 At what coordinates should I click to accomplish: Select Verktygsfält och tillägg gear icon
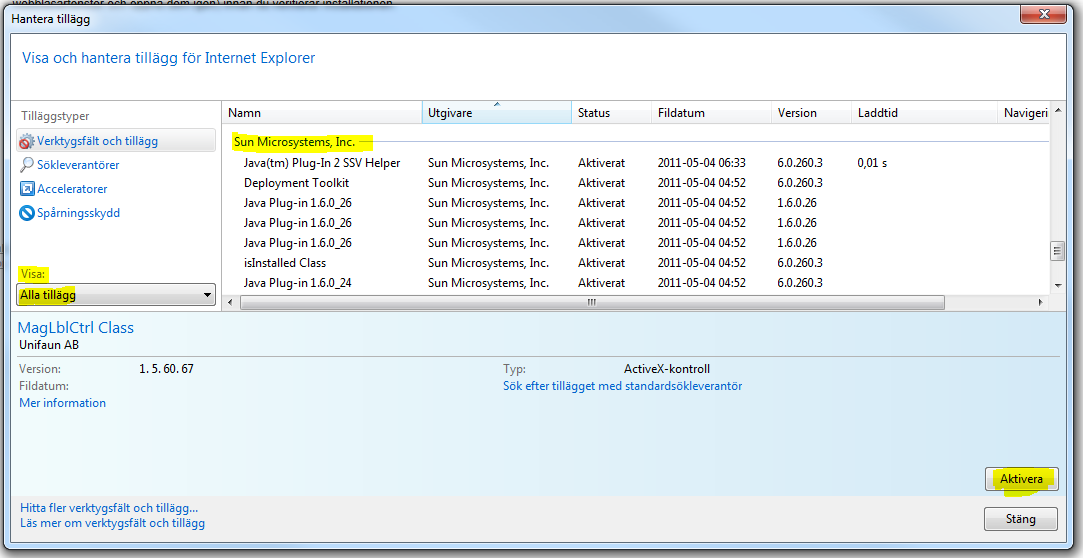pyautogui.click(x=26, y=141)
